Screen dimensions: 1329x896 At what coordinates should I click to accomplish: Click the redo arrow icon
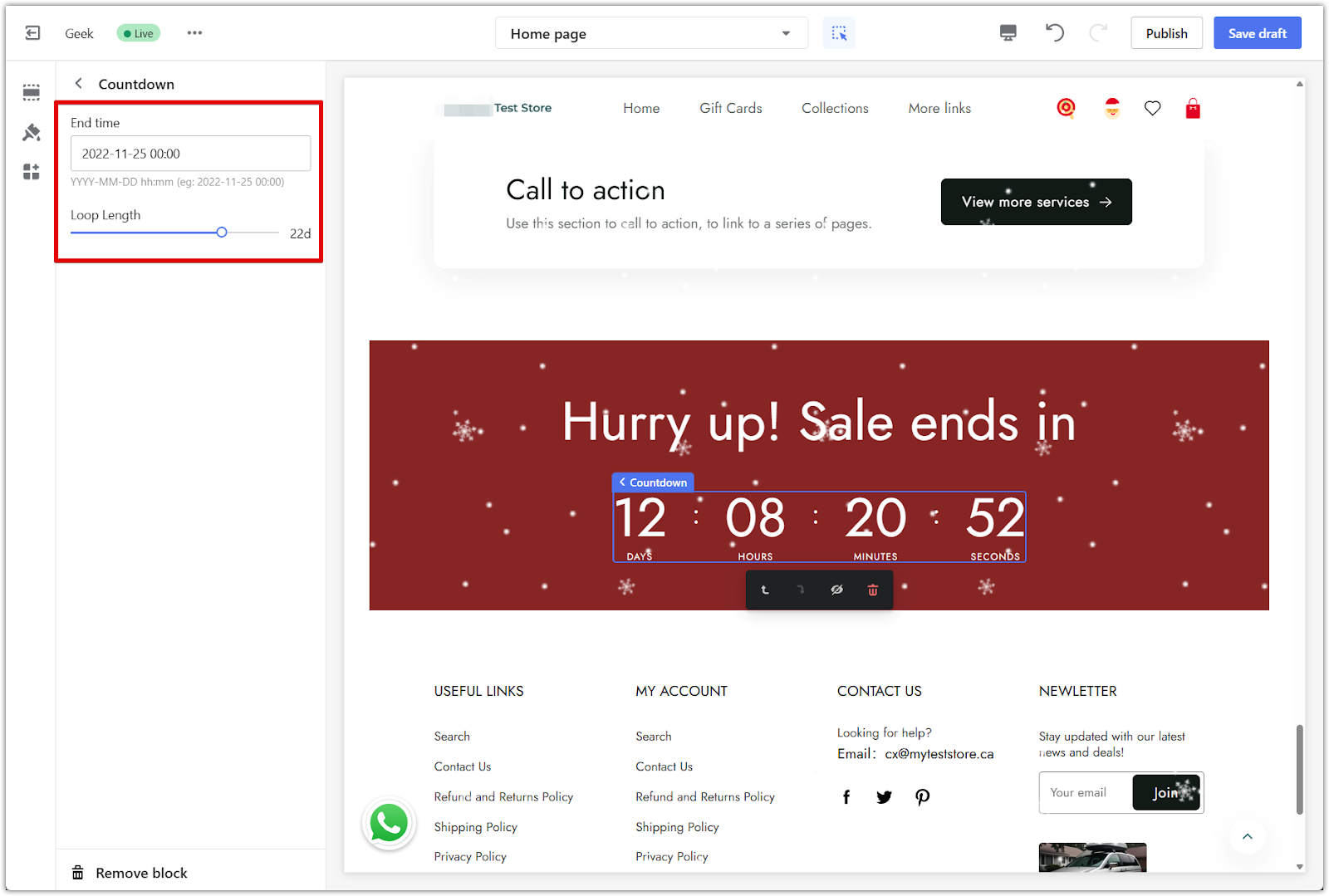coord(1098,33)
